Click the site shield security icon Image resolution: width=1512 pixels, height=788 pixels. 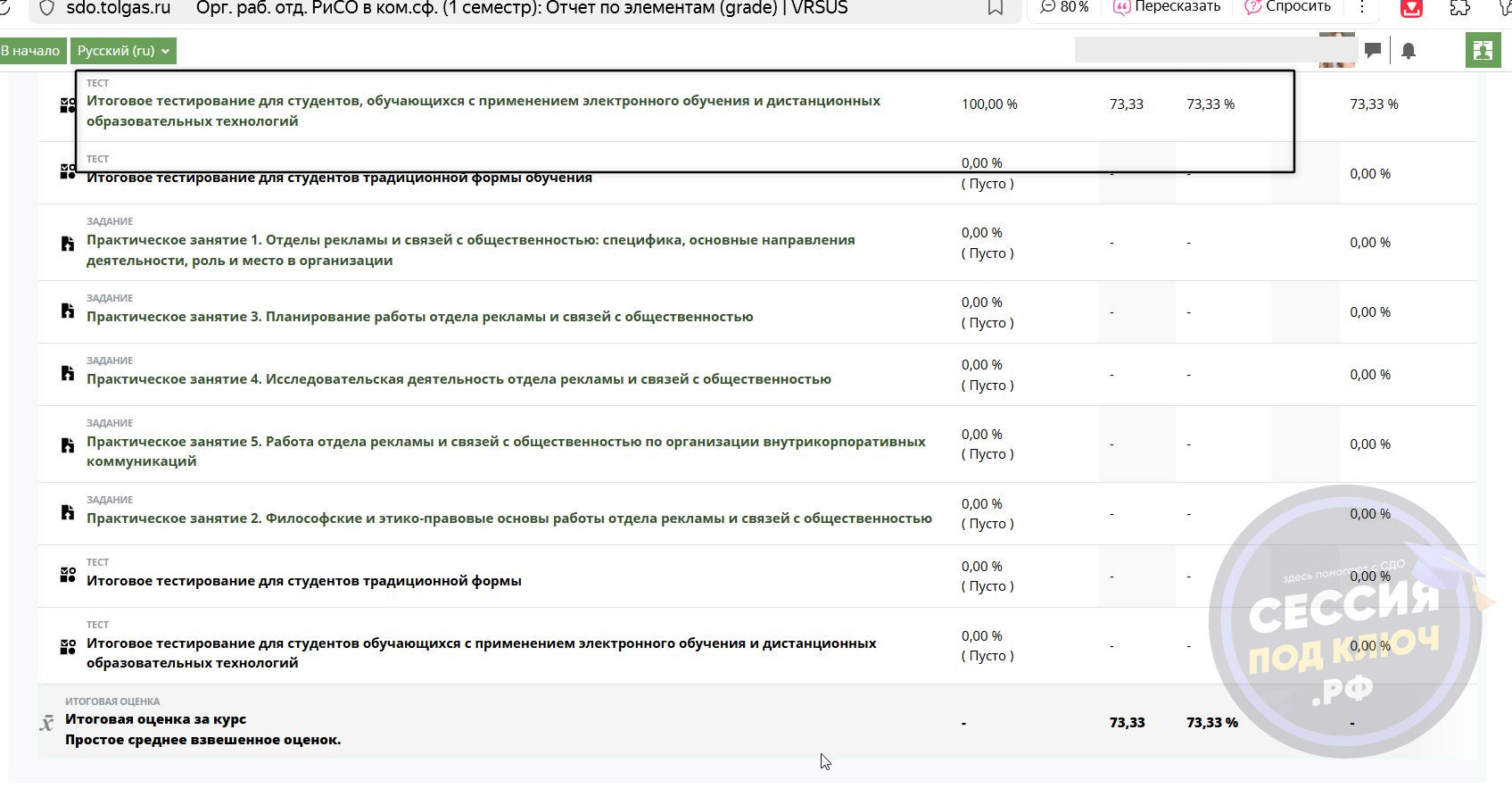[x=47, y=8]
